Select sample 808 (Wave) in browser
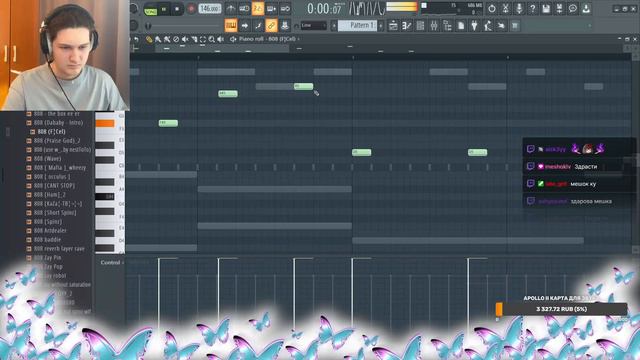 coord(47,158)
